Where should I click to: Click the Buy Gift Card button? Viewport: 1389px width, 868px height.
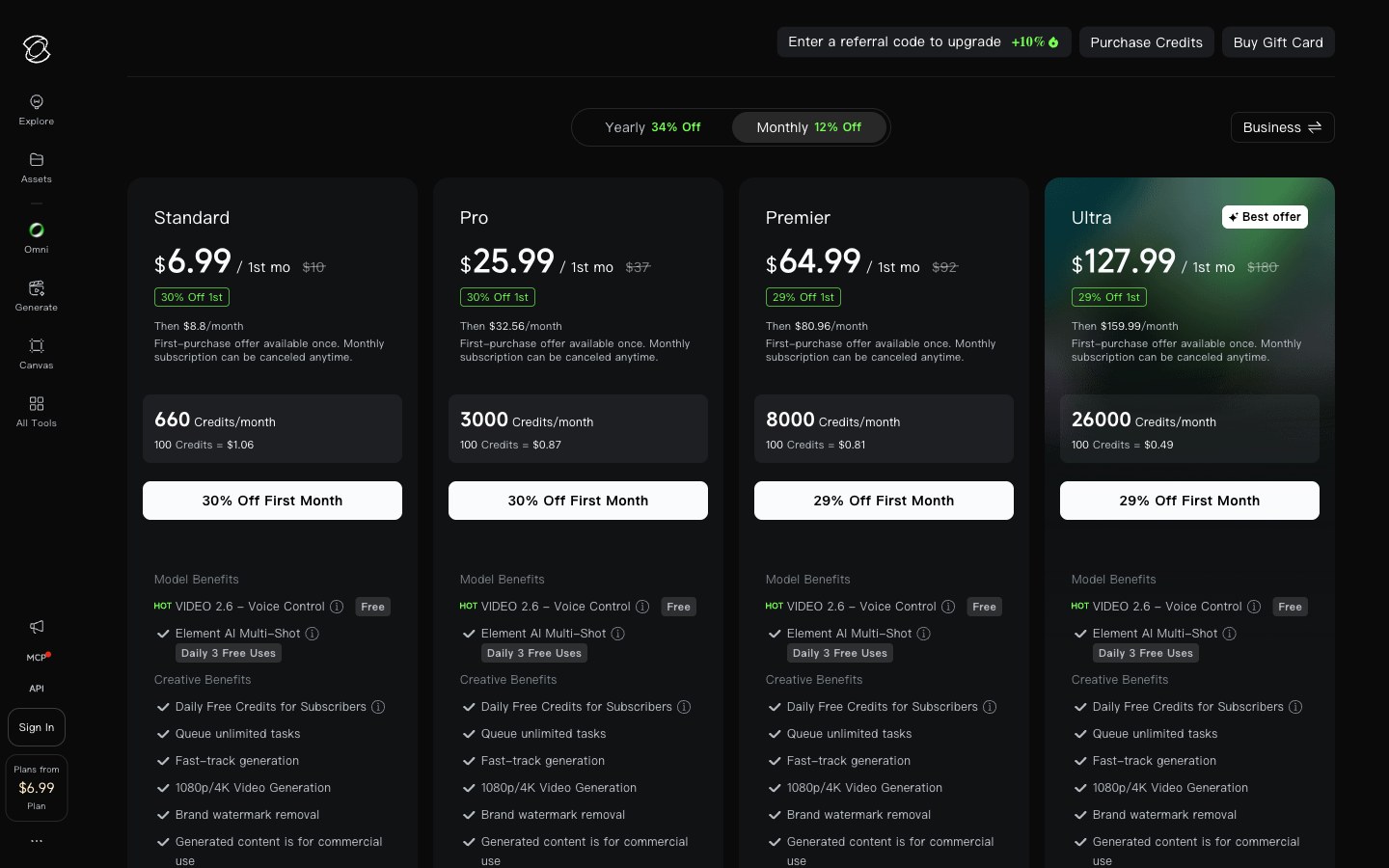coord(1278,41)
